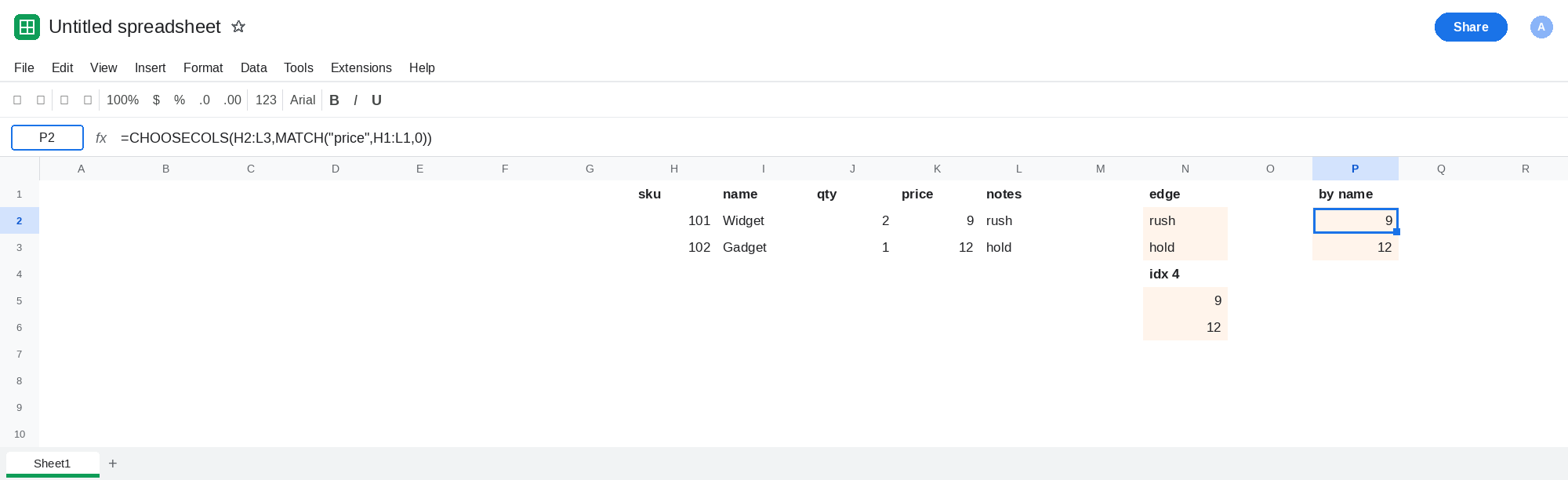Open the Data menu
The image size is (1568, 480).
(x=254, y=67)
